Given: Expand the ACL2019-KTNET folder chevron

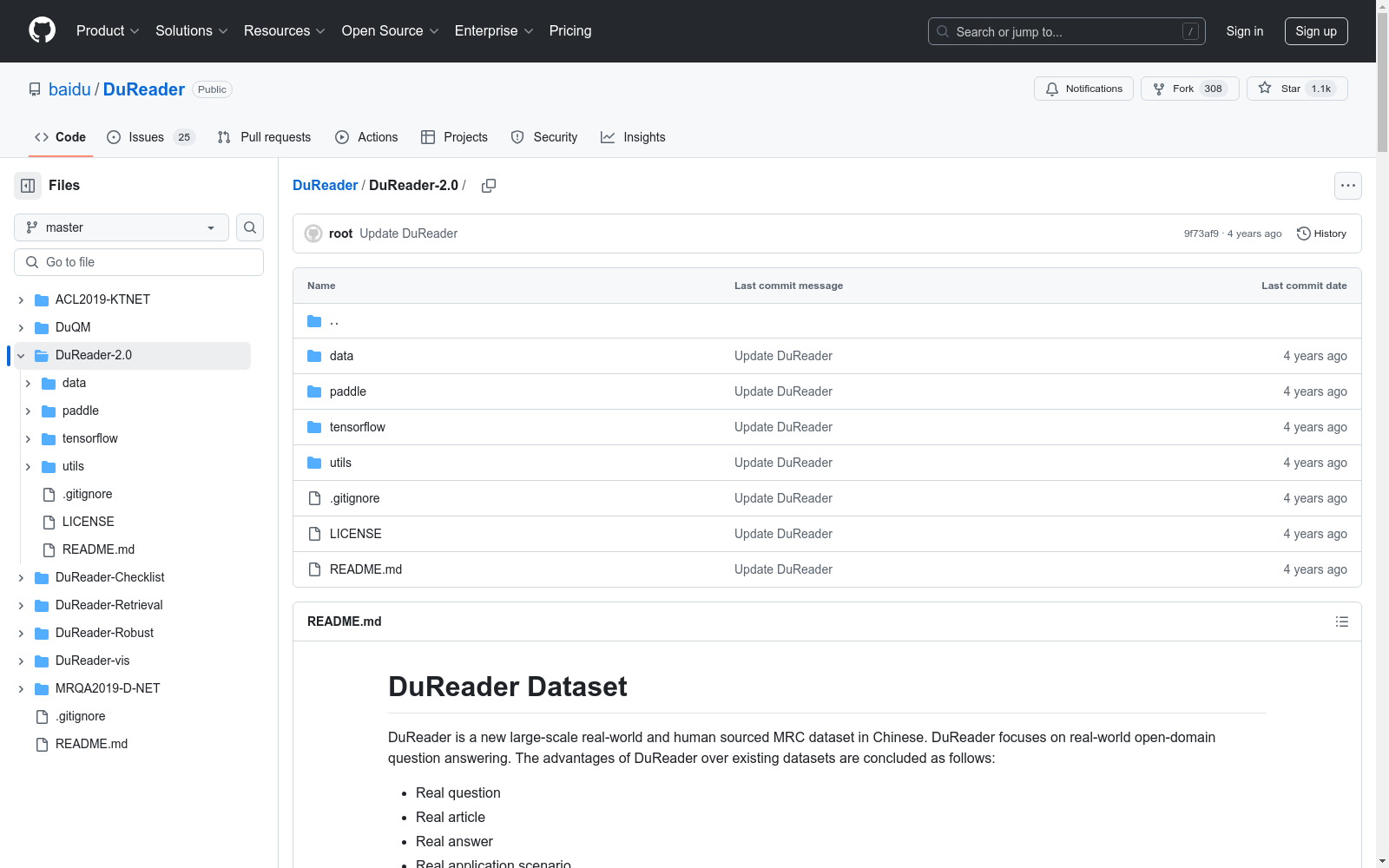Looking at the screenshot, I should coord(21,299).
